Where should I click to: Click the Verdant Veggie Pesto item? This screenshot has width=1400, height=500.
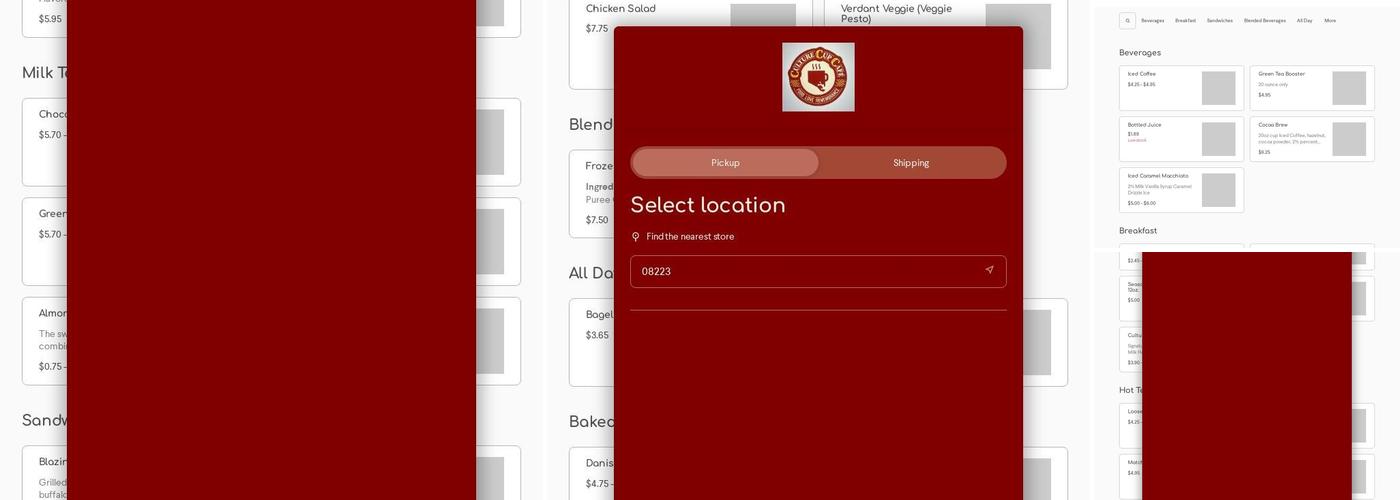tap(945, 47)
